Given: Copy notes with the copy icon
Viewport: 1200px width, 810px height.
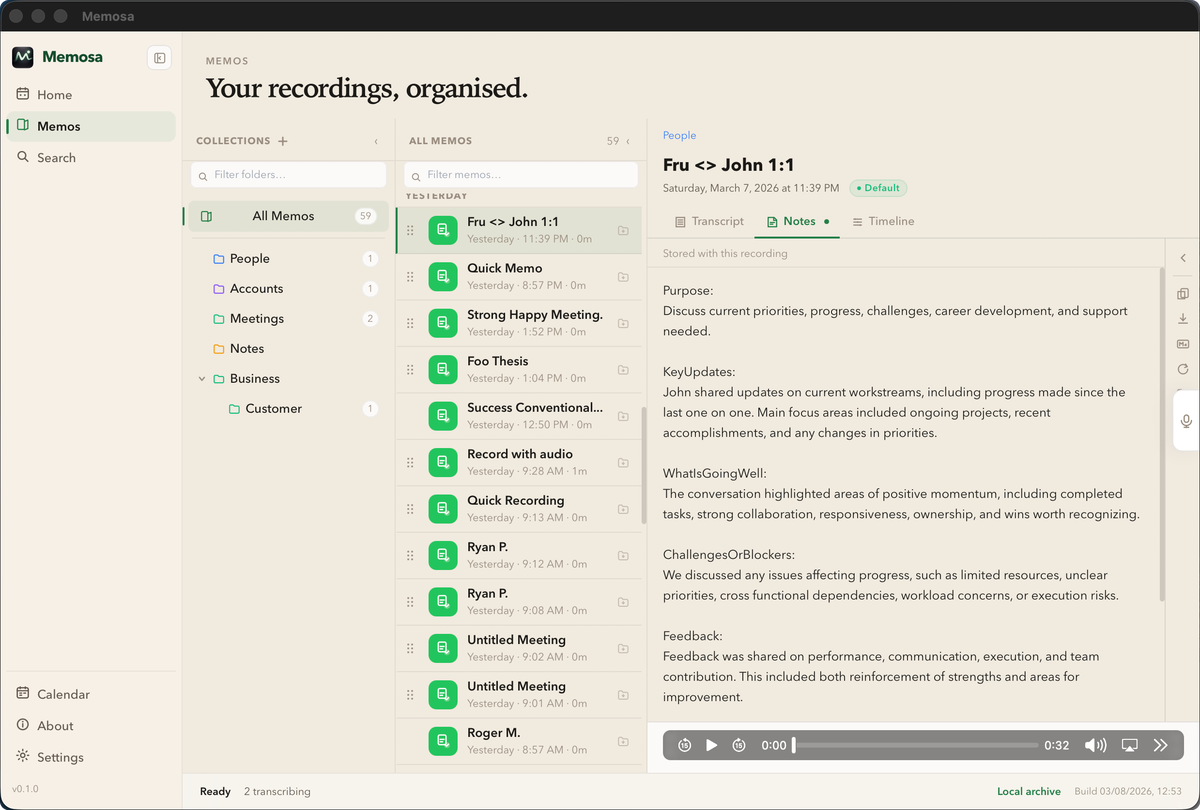Looking at the screenshot, I should (1183, 294).
